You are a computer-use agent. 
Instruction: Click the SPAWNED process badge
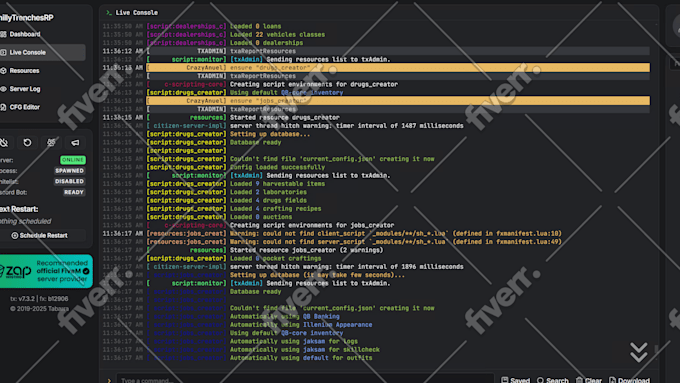tap(69, 171)
